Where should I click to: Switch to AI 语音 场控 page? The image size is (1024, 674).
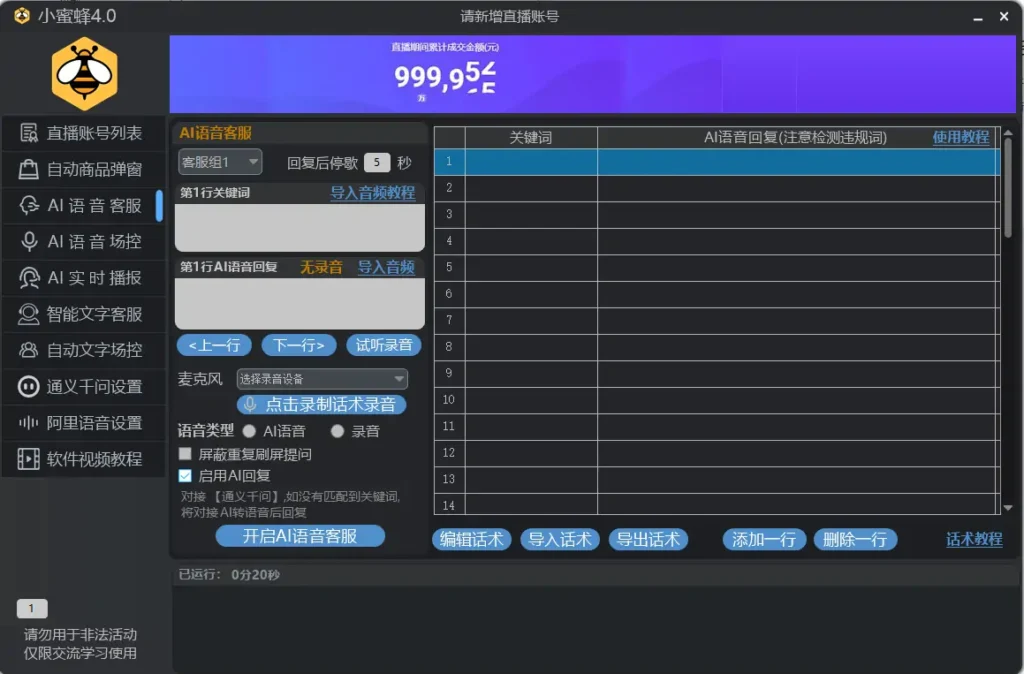[83, 242]
